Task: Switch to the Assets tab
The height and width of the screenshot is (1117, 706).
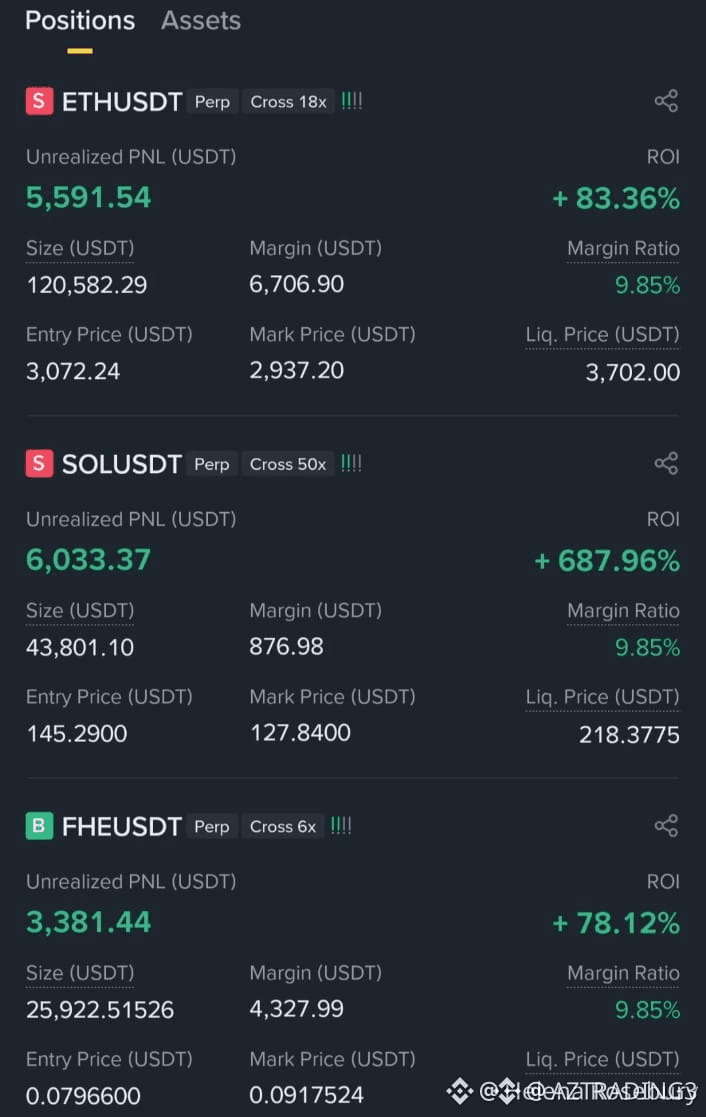Action: pos(201,21)
